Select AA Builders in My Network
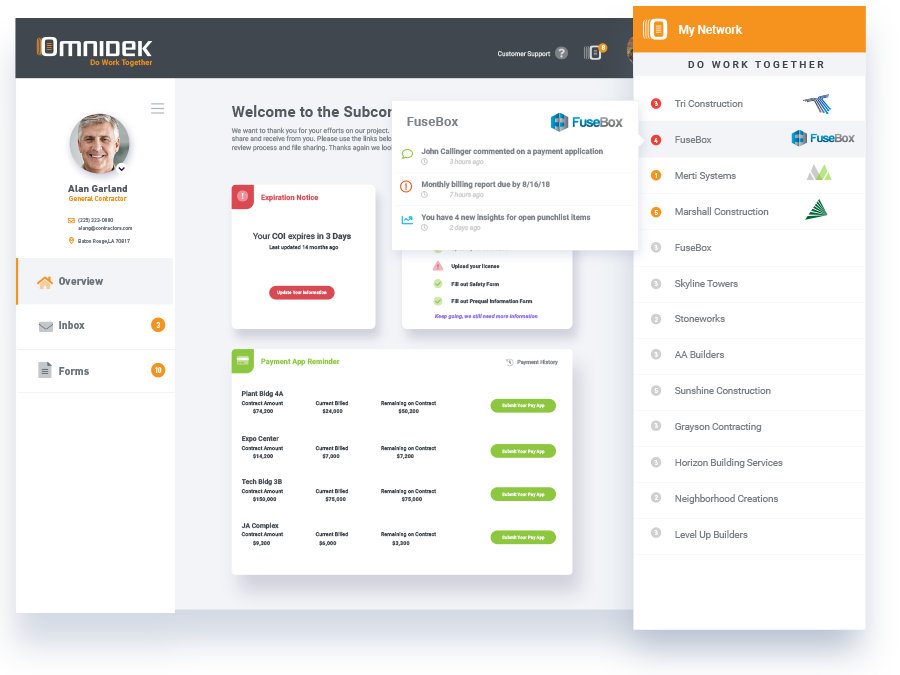The image size is (900, 675). (x=750, y=355)
